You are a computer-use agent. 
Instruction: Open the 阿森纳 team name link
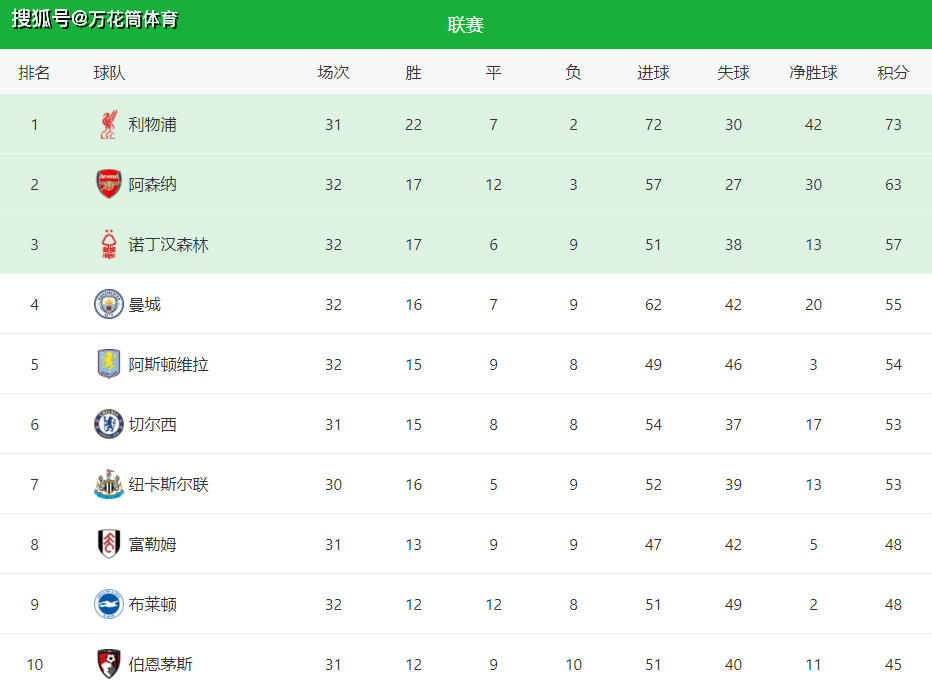[152, 185]
